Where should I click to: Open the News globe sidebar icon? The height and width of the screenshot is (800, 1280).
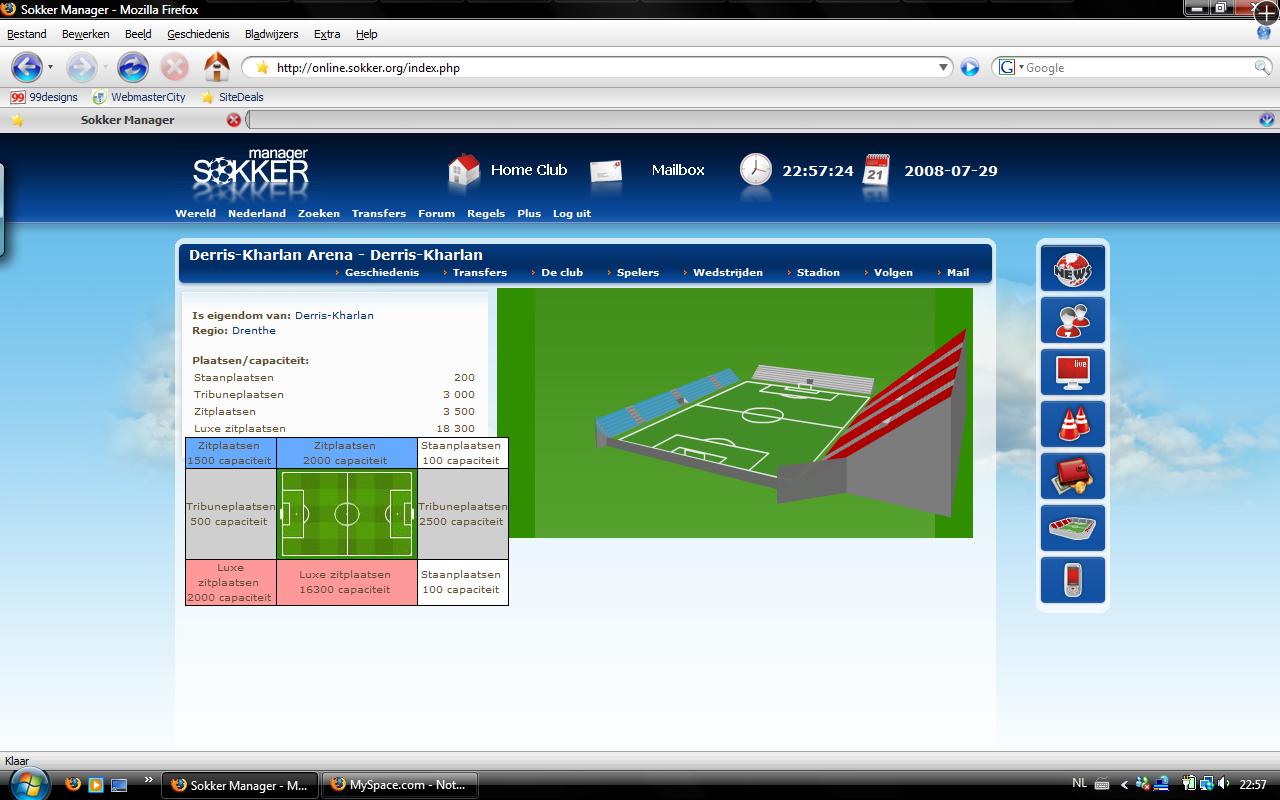[x=1072, y=268]
